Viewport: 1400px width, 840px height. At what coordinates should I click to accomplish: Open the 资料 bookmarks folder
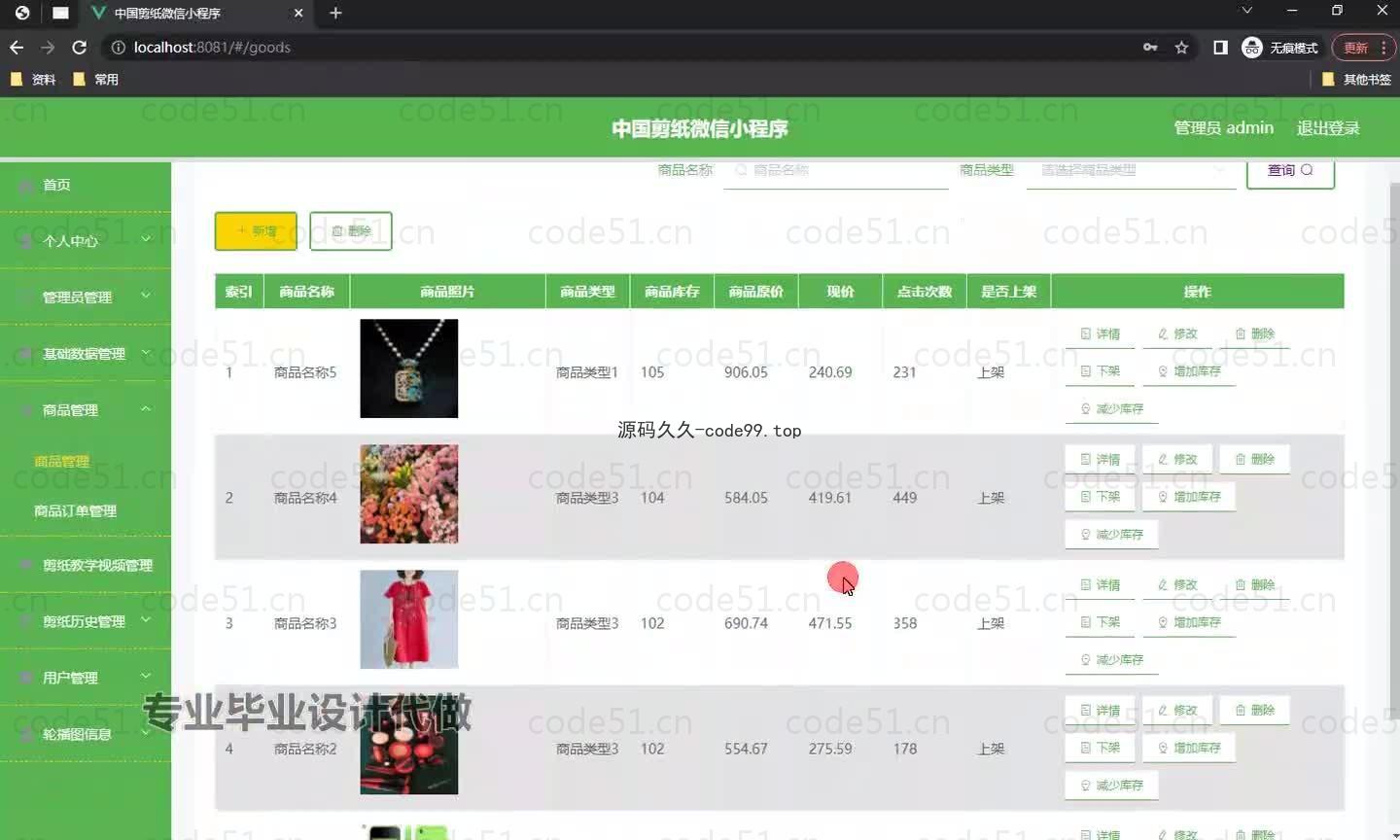[x=33, y=80]
